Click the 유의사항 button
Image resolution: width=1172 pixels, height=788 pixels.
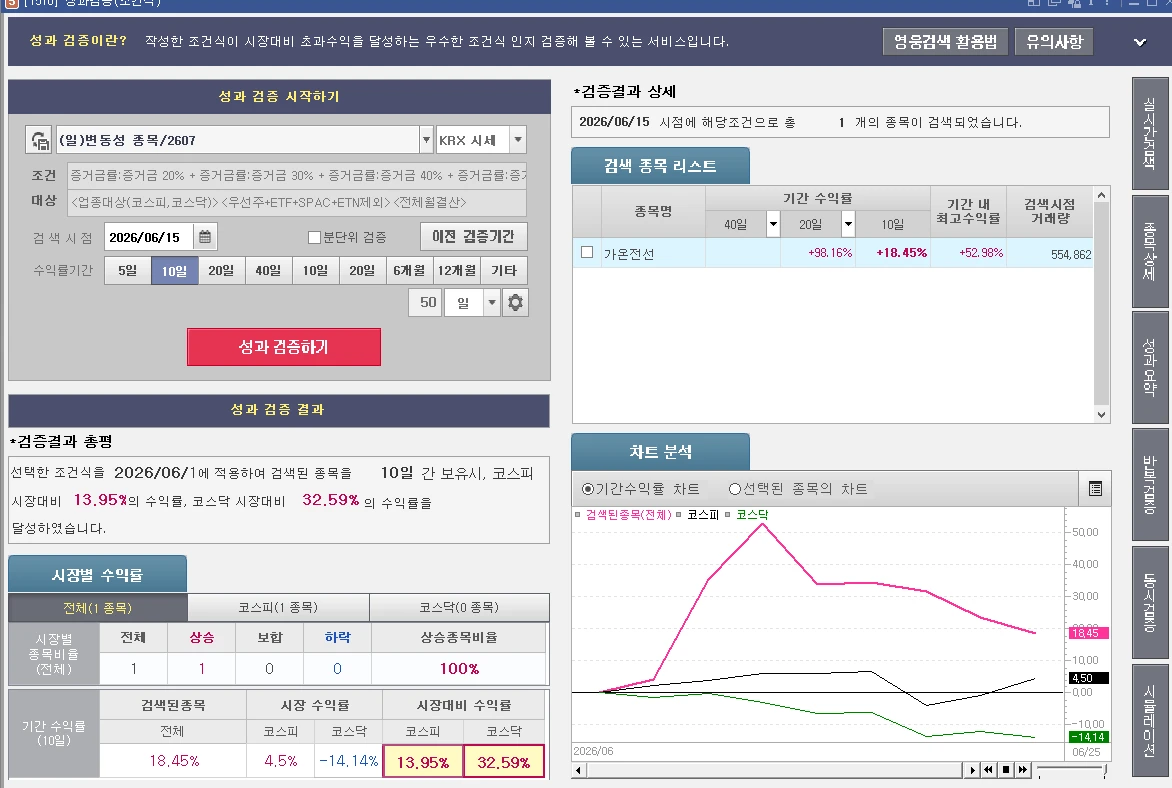[1054, 42]
